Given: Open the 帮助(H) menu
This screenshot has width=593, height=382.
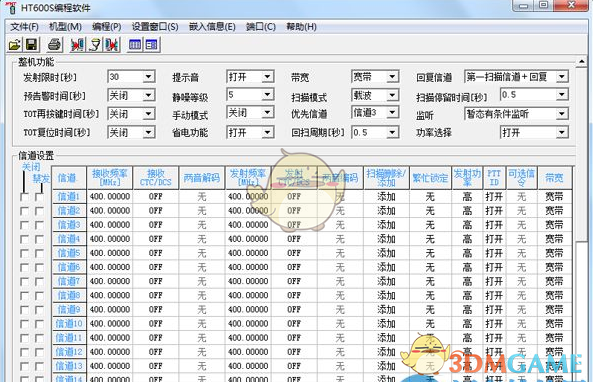Looking at the screenshot, I should [301, 27].
